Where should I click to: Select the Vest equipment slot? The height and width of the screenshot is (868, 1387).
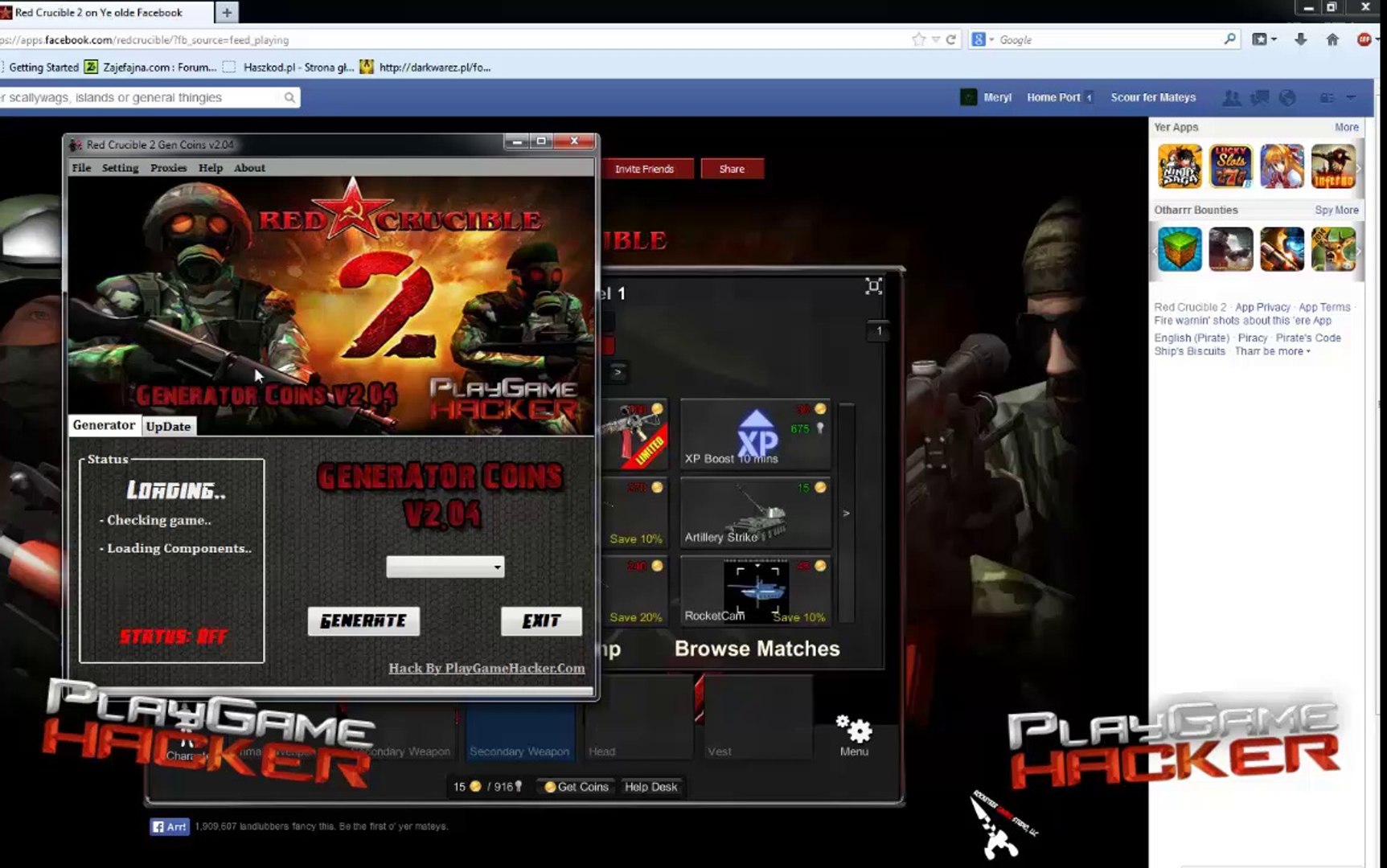757,718
